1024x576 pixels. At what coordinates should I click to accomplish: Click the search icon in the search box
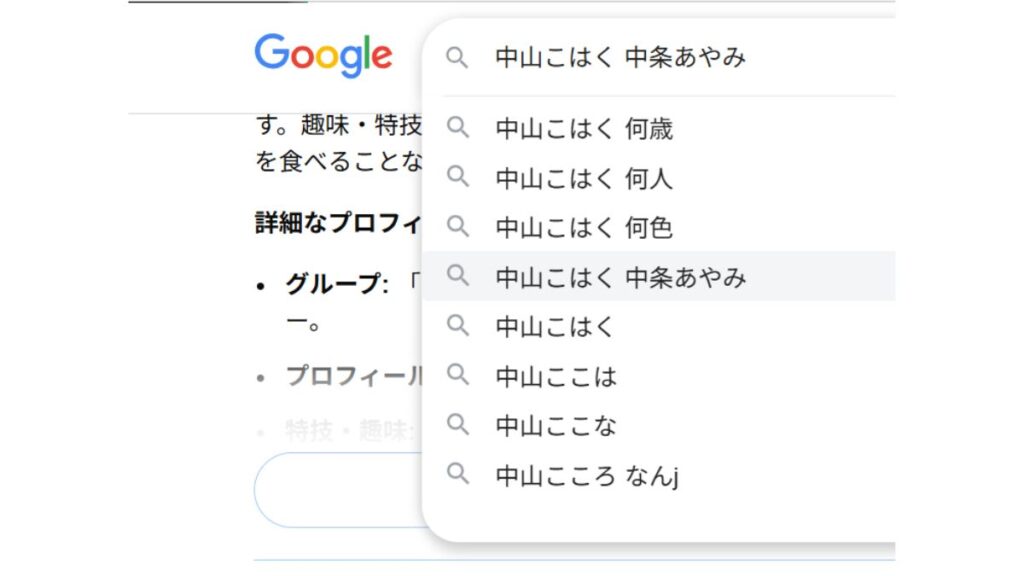[x=457, y=57]
